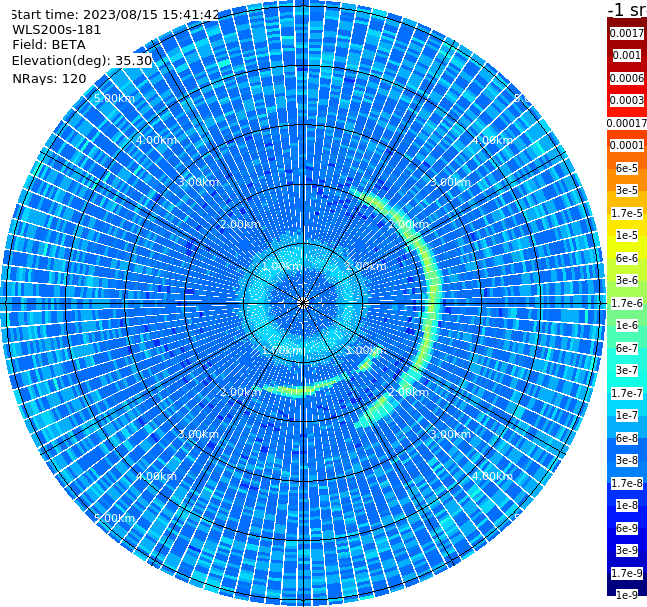
Task: Choose the 1e-5 yellow color bar level
Action: (x=626, y=235)
